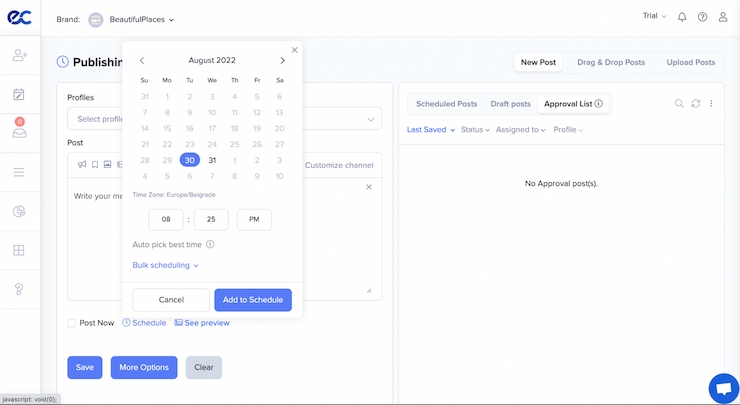Search posts with magnifier icon
This screenshot has width=740, height=405.
pyautogui.click(x=679, y=103)
